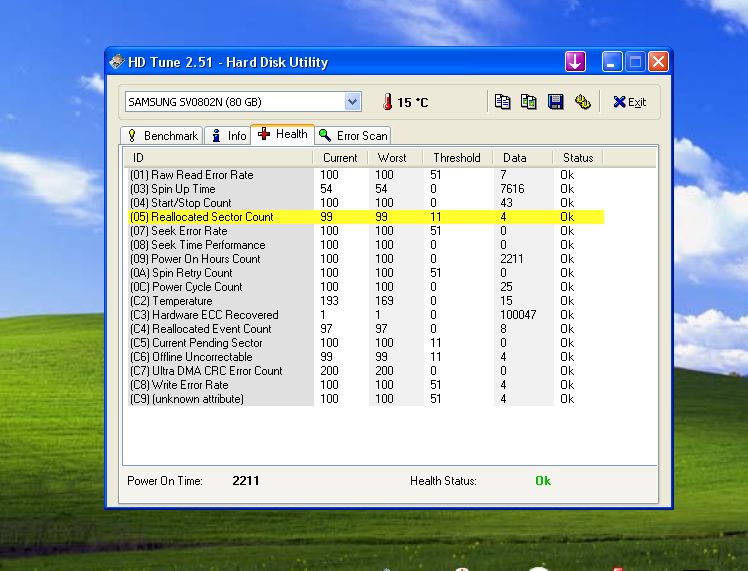Screen dimensions: 748x571
Task: Open the options wrench icon
Action: [x=582, y=102]
